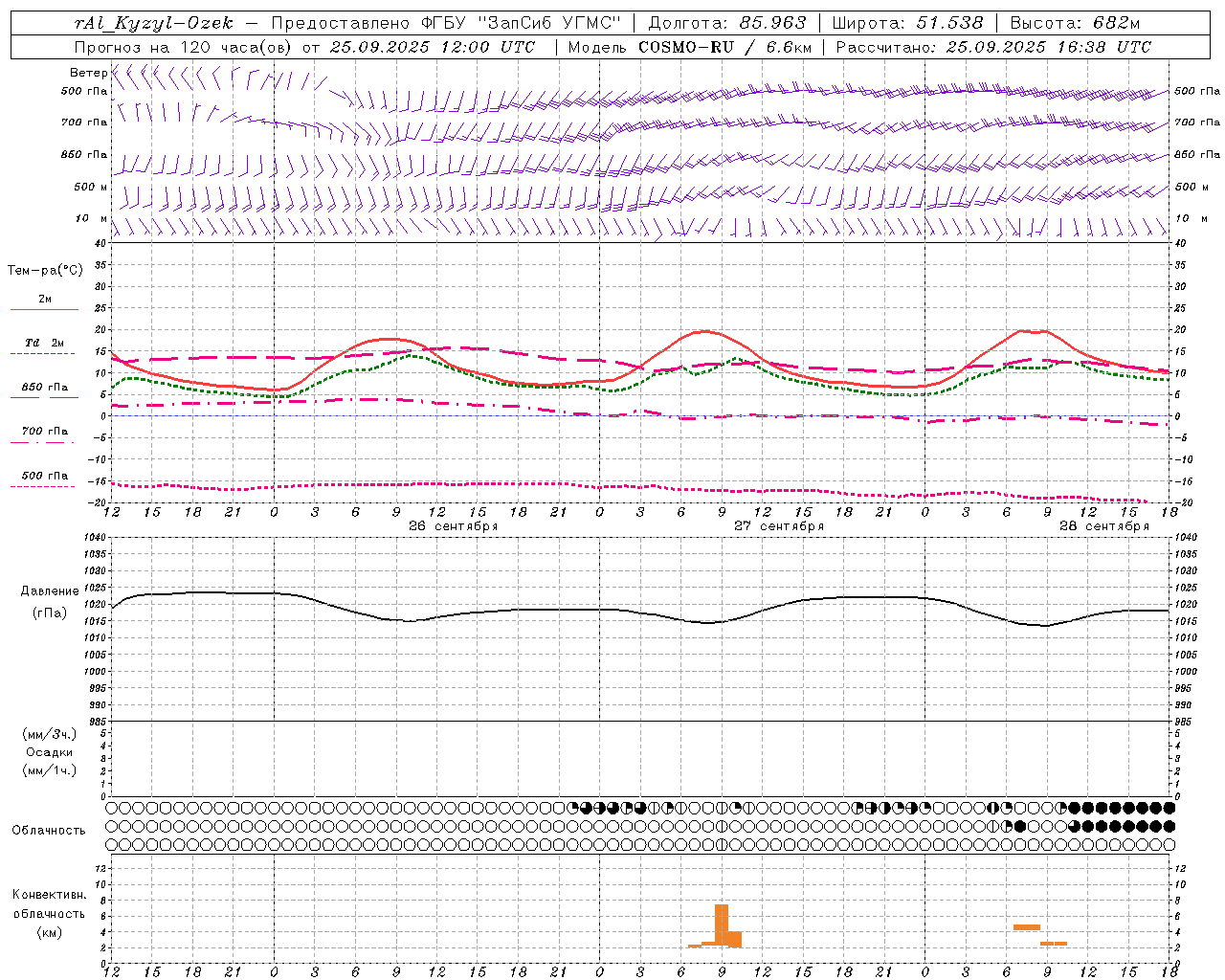
Task: Click the (мм/3ч.) unit label
Action: (49, 734)
